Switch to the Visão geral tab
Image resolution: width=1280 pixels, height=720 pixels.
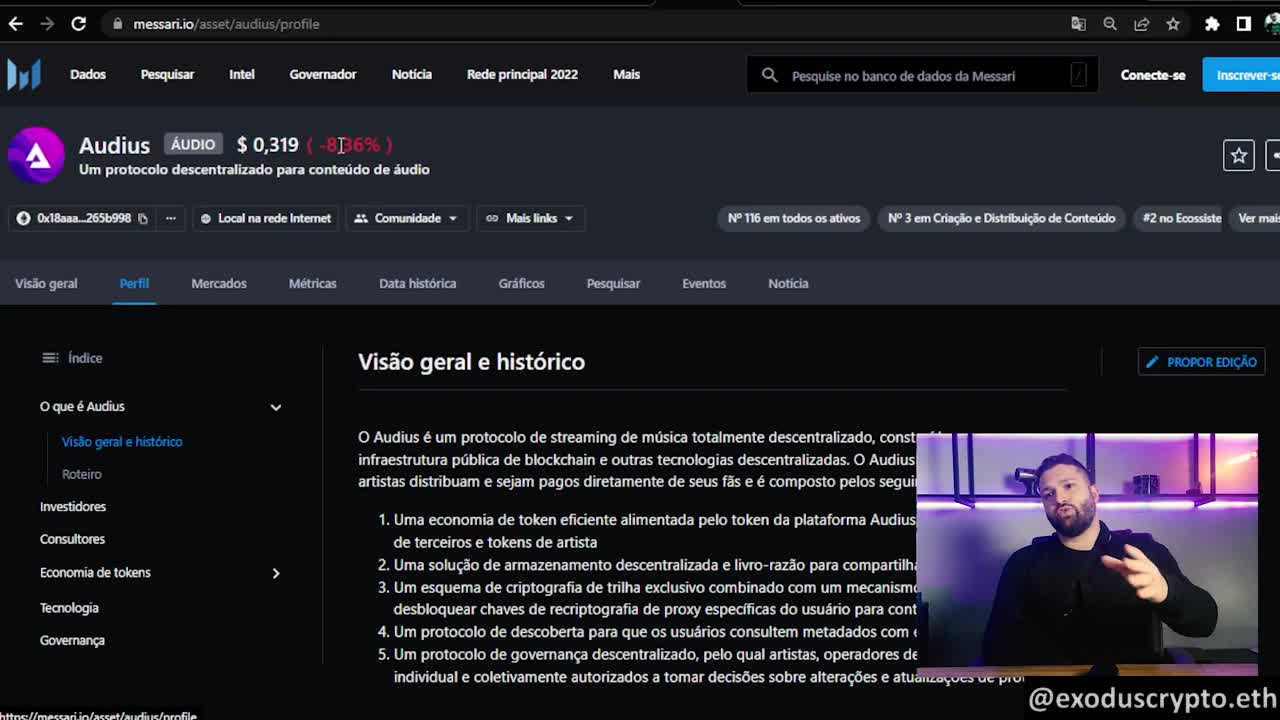[46, 283]
